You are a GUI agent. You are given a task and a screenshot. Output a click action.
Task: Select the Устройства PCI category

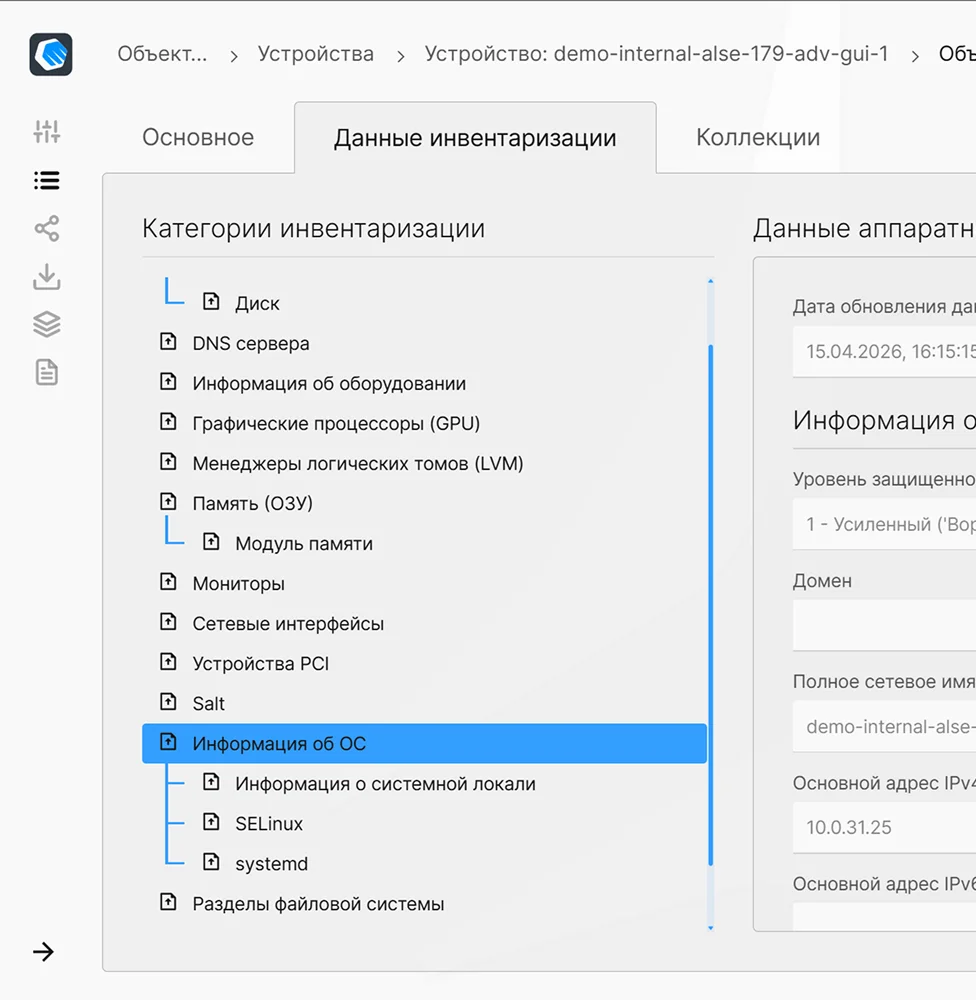tap(261, 664)
